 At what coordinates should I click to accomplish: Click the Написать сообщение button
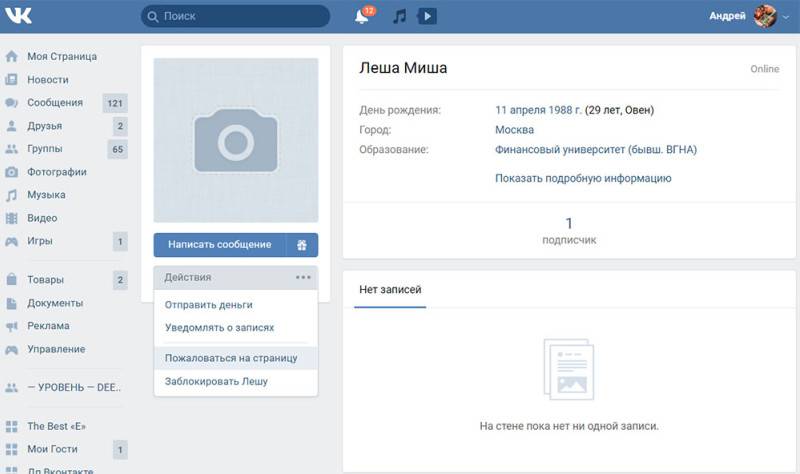click(219, 245)
